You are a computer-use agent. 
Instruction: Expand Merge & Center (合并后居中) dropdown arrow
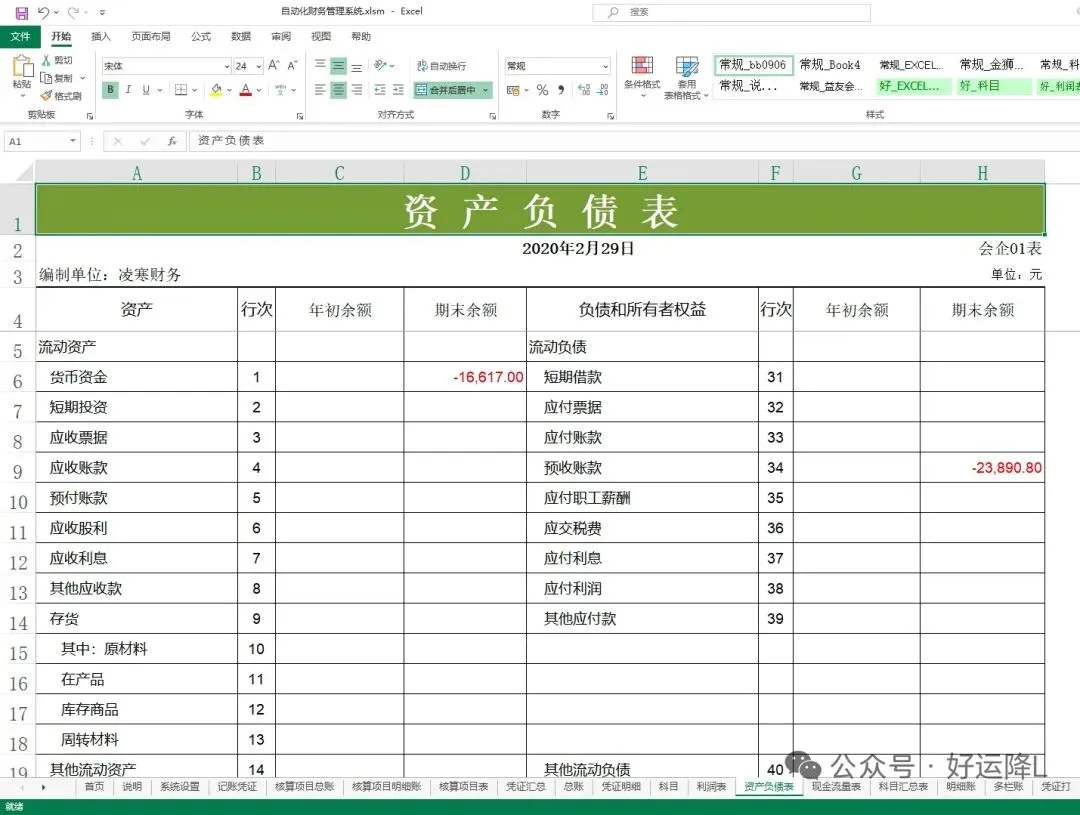[x=486, y=90]
